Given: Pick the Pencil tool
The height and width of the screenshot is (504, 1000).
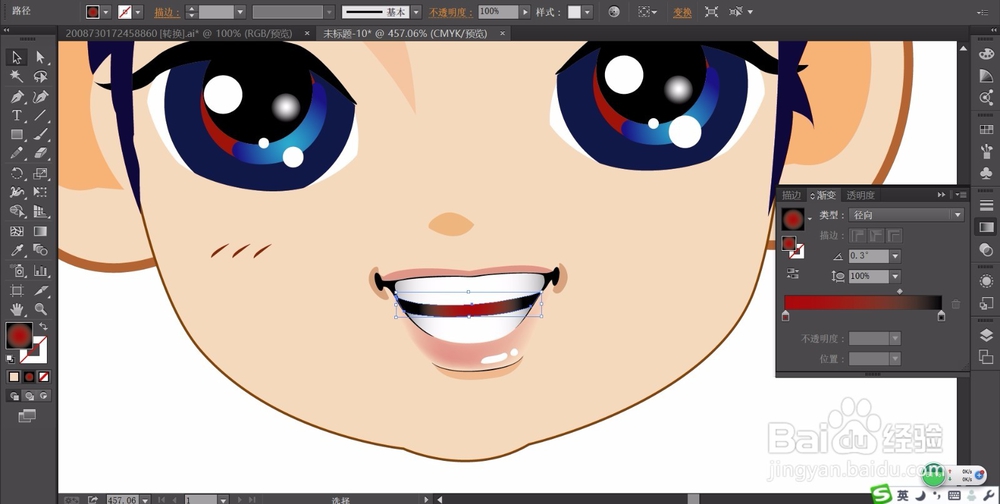Looking at the screenshot, I should [17, 154].
